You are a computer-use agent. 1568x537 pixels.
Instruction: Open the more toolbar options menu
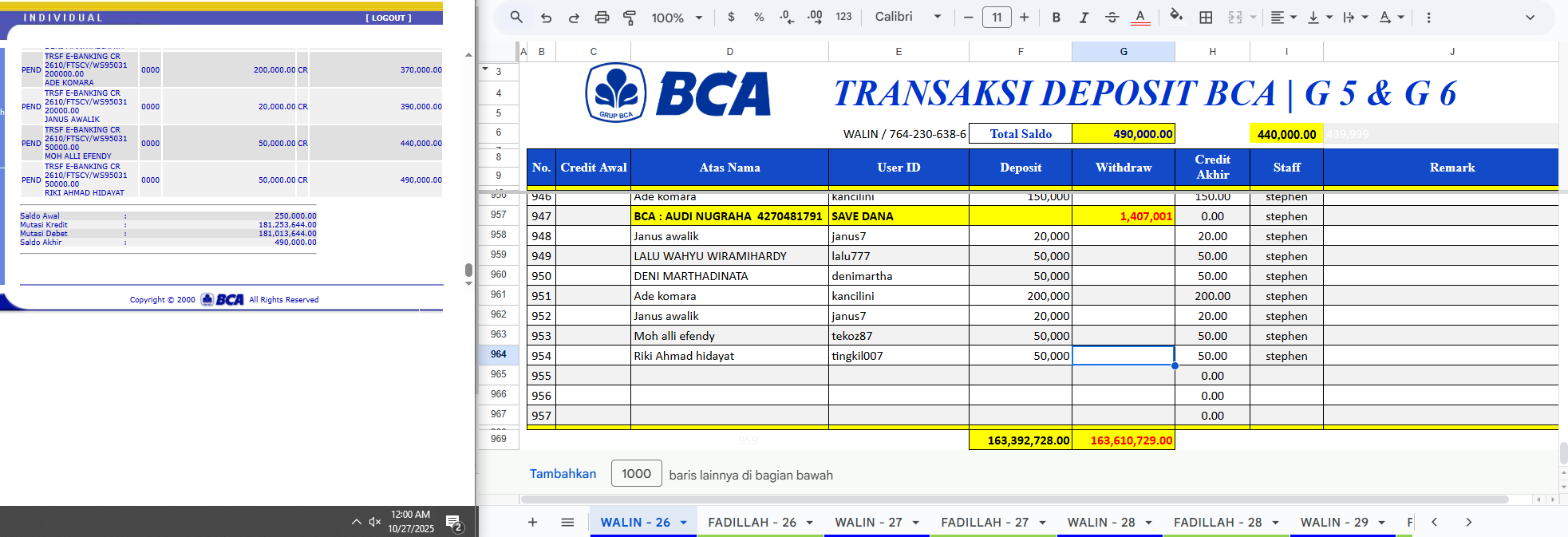click(x=1428, y=17)
